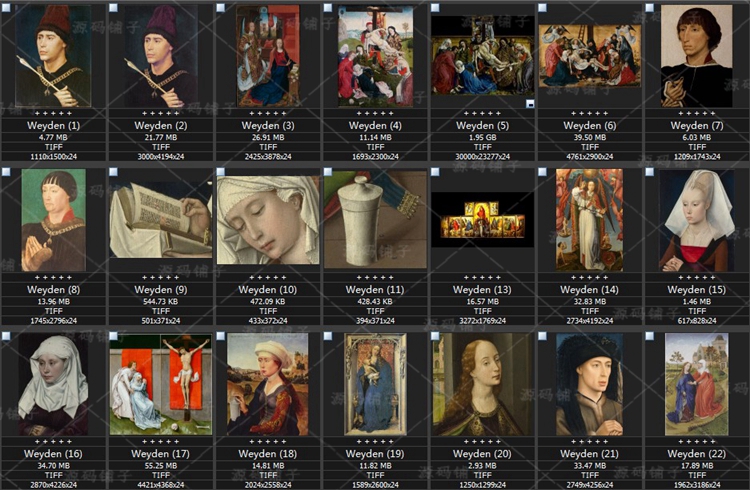Click the 3000x4194x24 dimensions text
Viewport: 750px width, 490px height.
tap(161, 156)
